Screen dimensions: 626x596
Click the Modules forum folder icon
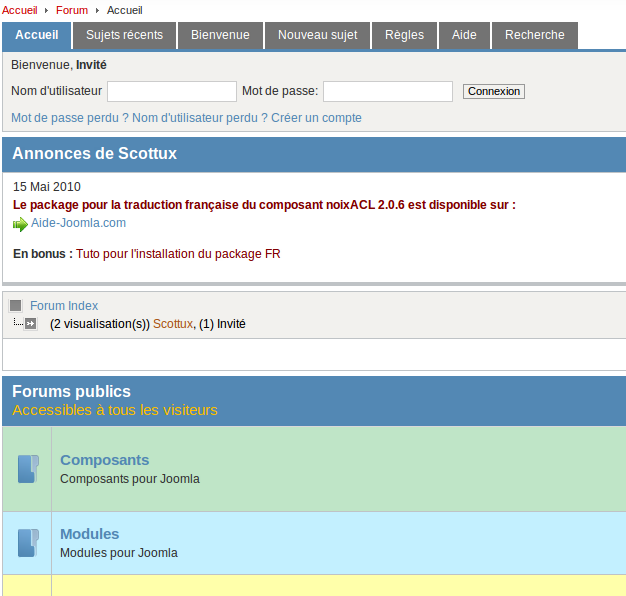28,543
